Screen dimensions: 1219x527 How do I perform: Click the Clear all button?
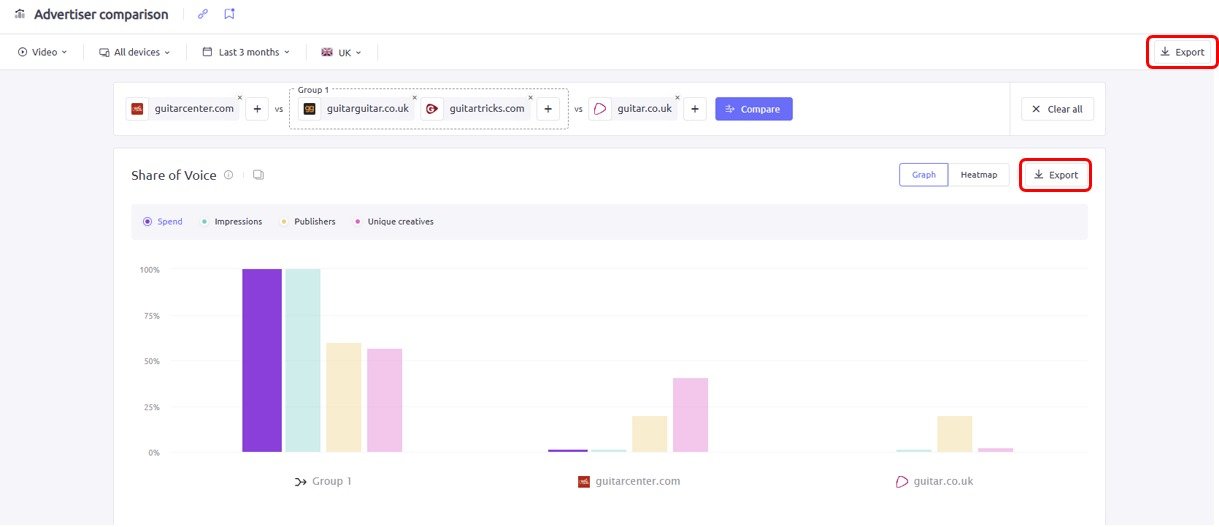coord(1057,109)
